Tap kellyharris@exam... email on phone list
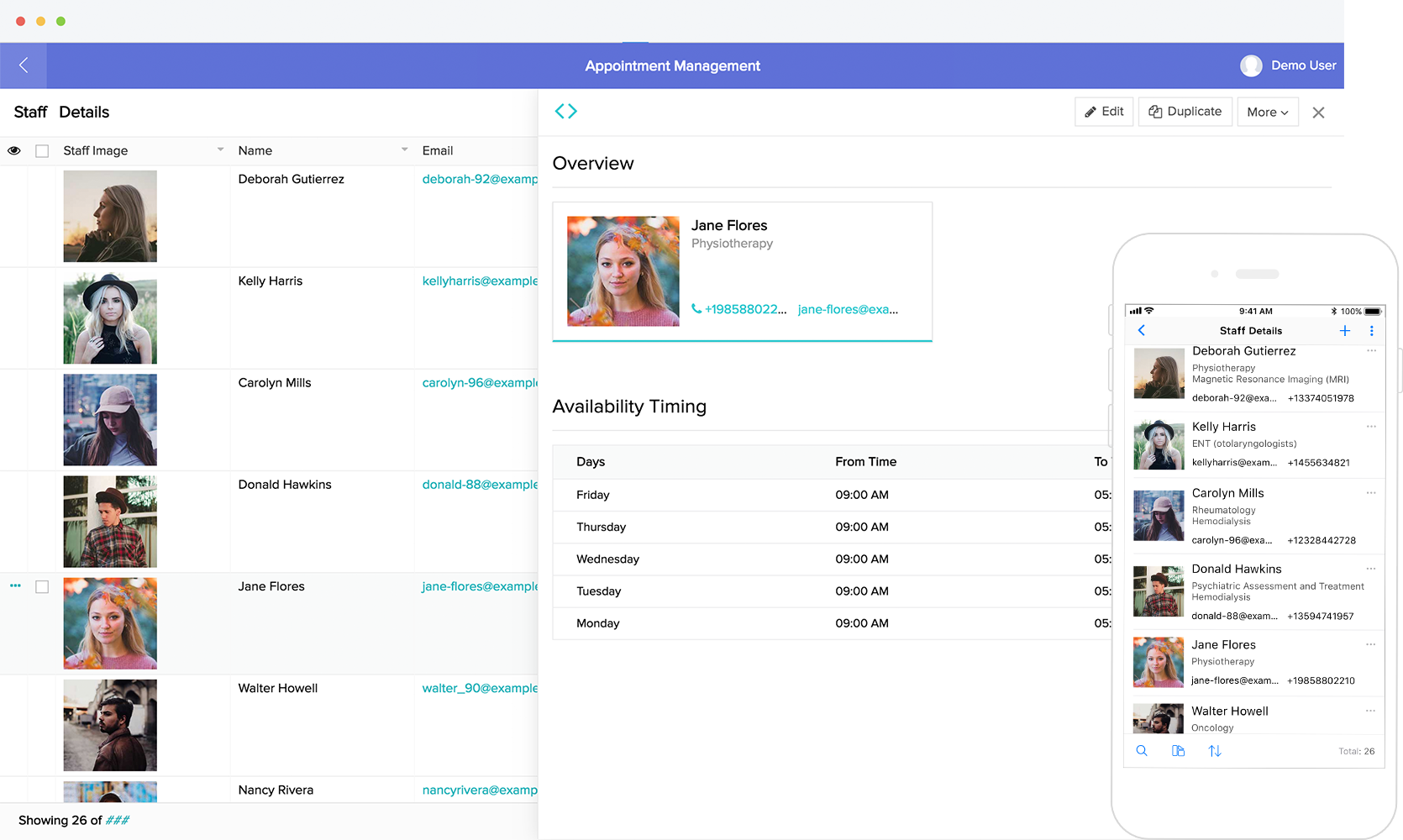The height and width of the screenshot is (840, 1403). 1234,463
